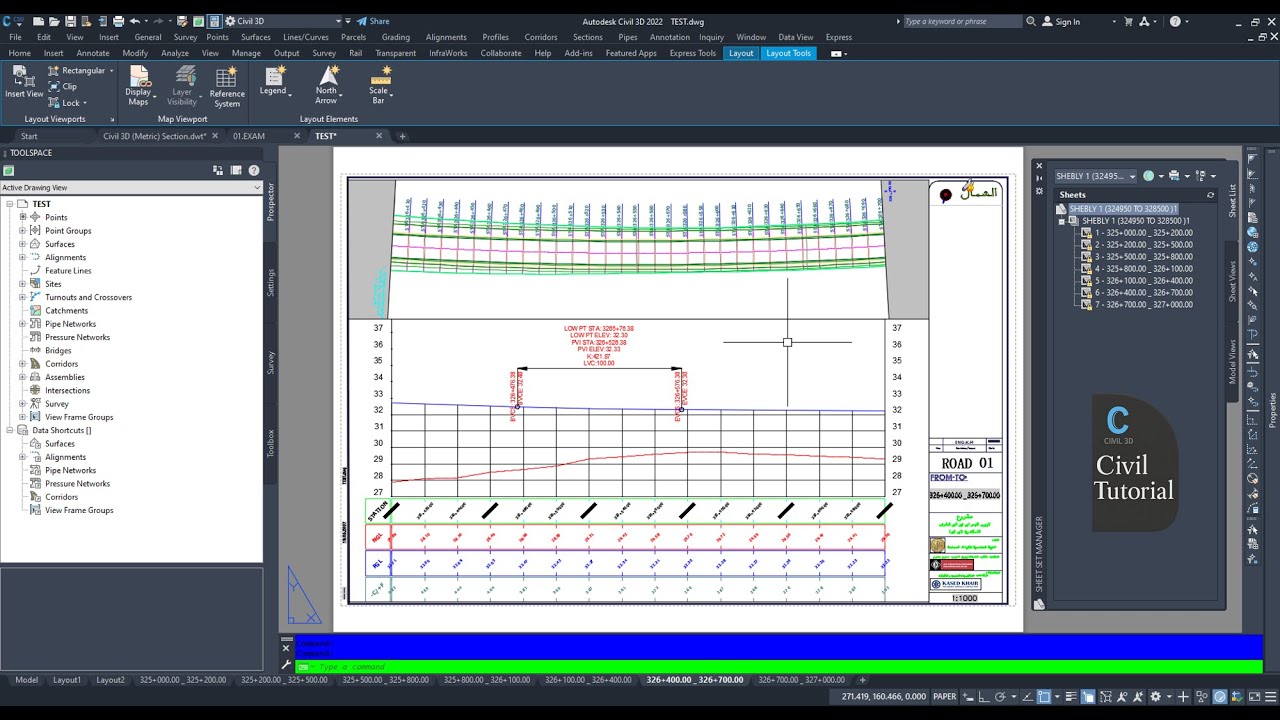Click the Reference System button
The height and width of the screenshot is (720, 1280).
pyautogui.click(x=227, y=86)
